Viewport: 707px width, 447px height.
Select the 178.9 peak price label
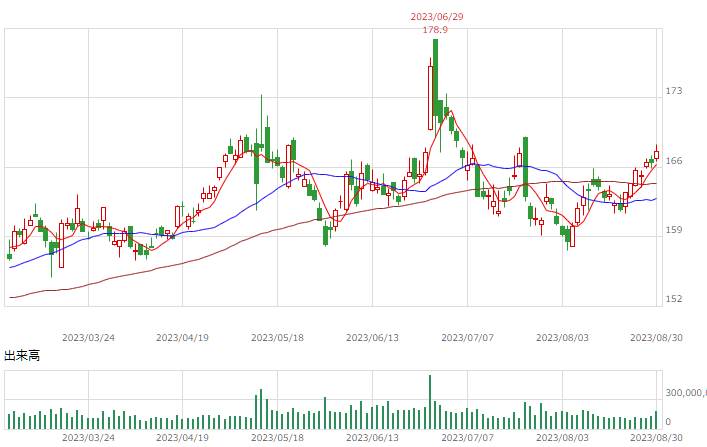point(435,30)
